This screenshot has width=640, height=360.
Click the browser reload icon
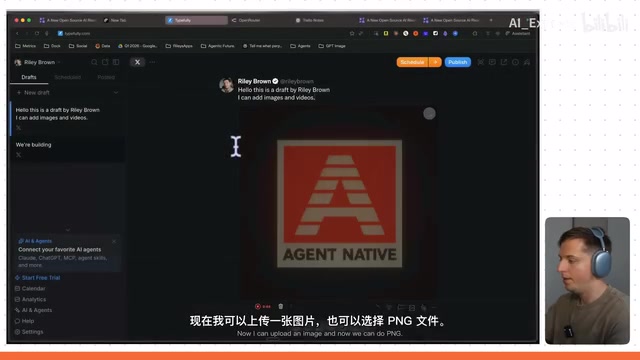pyautogui.click(x=37, y=33)
